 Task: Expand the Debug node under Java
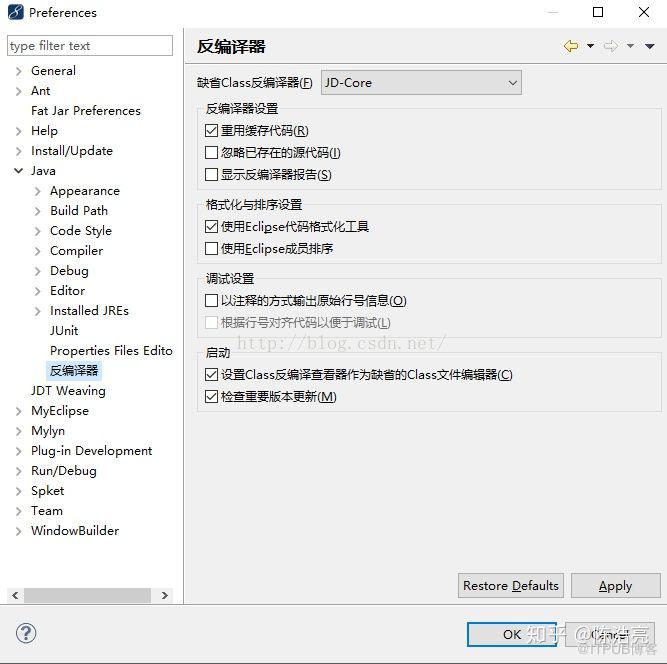pyautogui.click(x=37, y=271)
